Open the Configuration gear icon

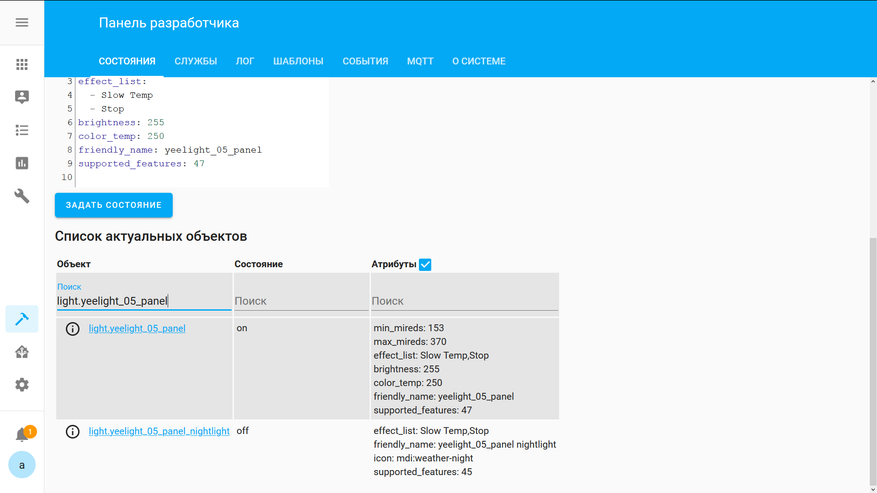click(x=22, y=385)
